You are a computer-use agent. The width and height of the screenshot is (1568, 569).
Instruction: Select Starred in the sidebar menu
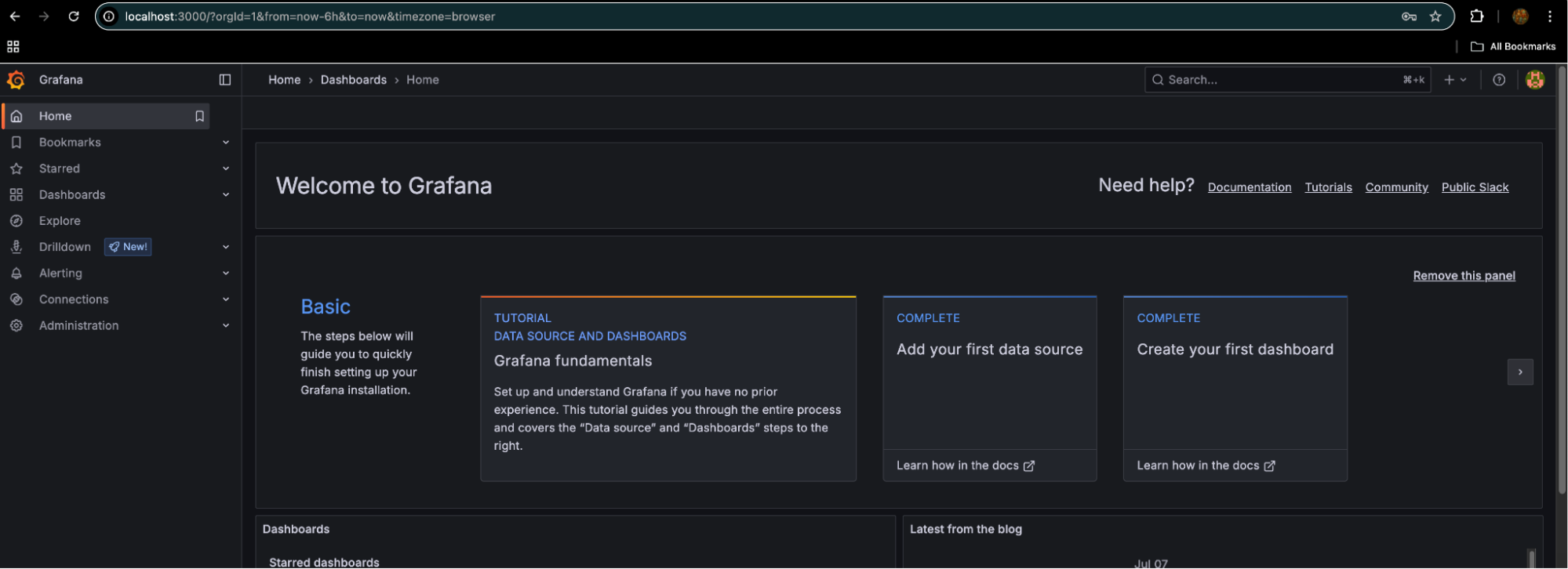60,169
